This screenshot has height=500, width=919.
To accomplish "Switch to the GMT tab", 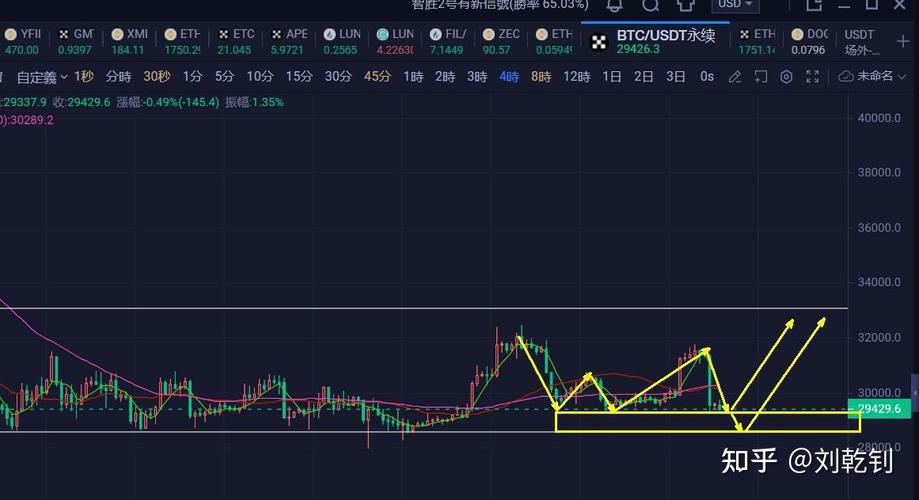I will coord(76,42).
